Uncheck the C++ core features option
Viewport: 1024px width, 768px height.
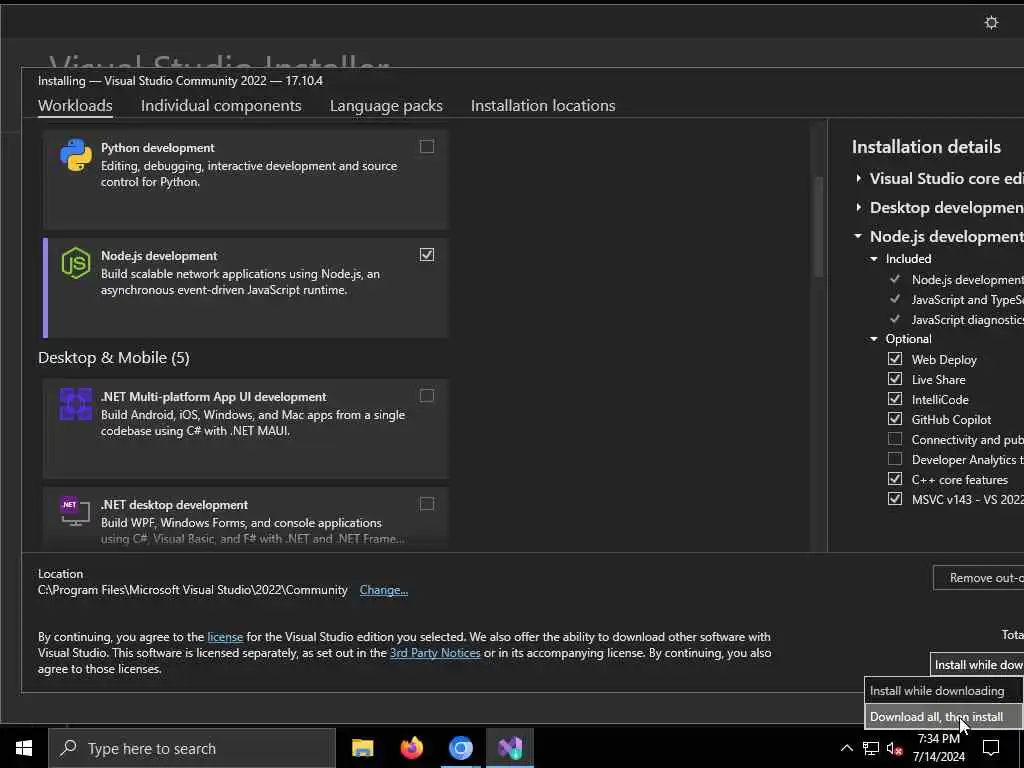(895, 479)
